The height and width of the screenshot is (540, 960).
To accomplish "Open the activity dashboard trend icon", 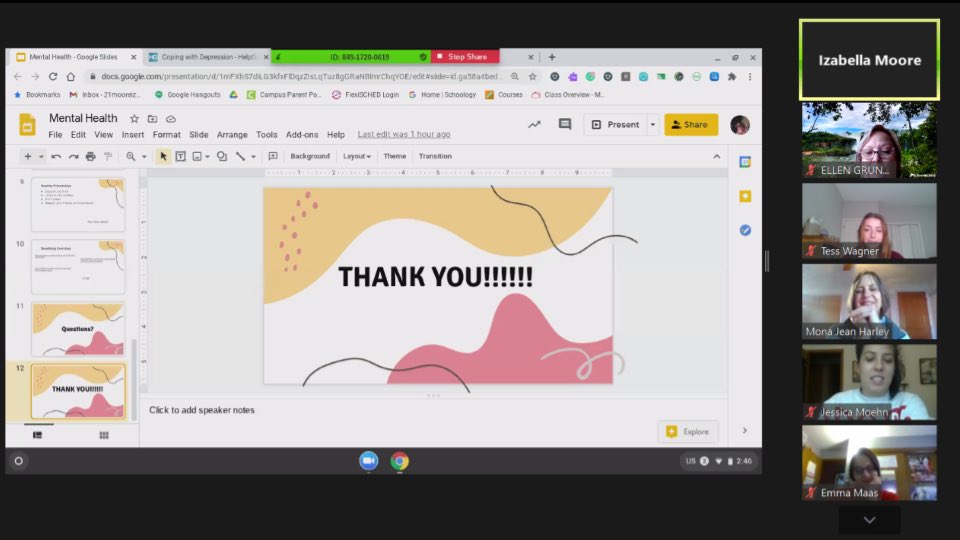I will tap(534, 124).
